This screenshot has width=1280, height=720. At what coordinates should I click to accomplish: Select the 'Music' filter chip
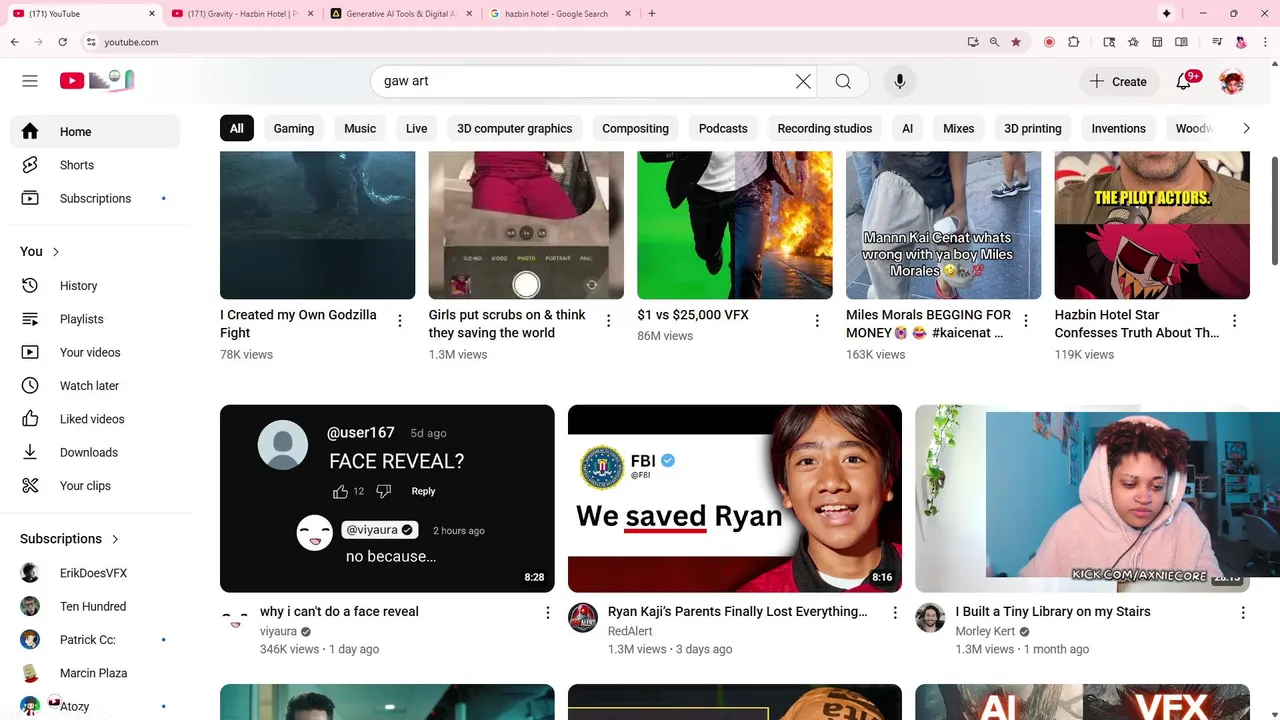(360, 128)
